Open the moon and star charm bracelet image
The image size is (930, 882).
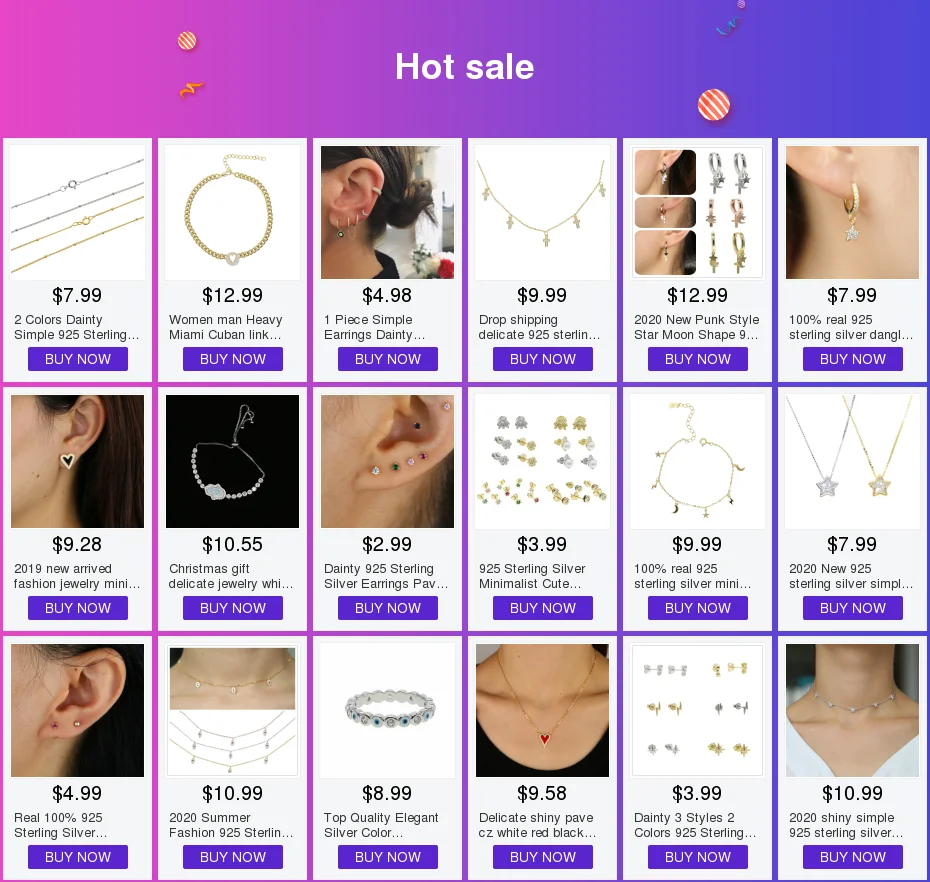(698, 461)
